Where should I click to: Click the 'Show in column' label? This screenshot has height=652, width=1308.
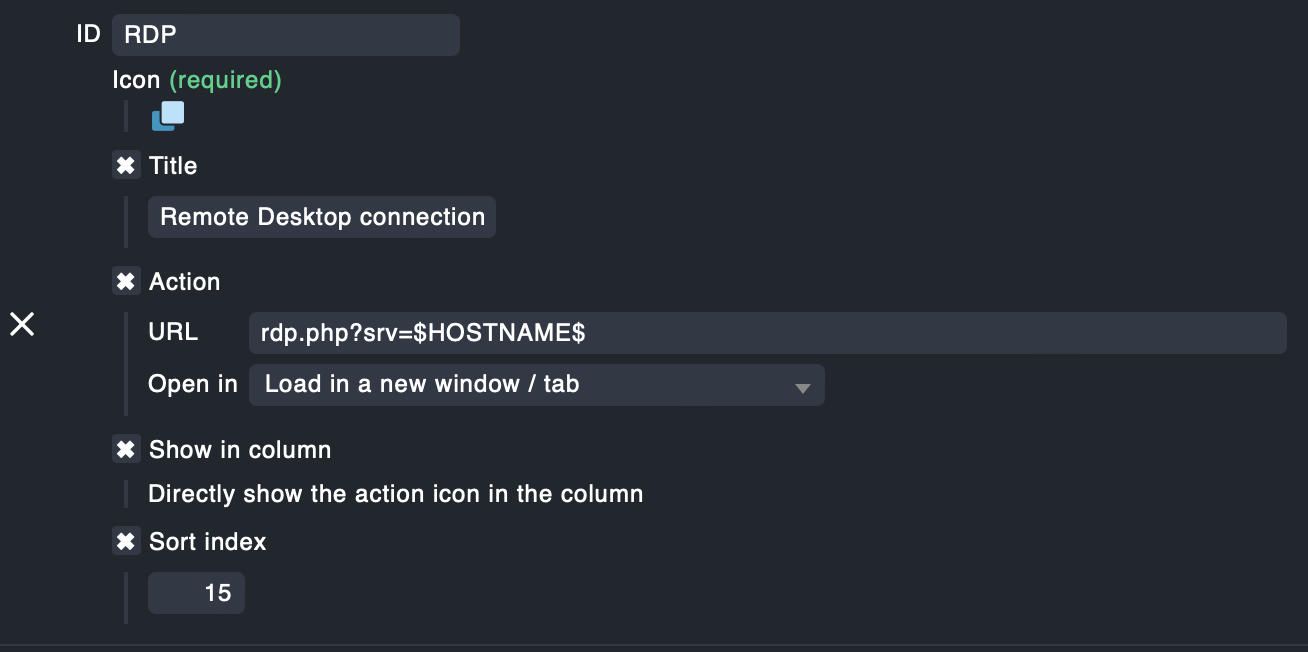240,450
